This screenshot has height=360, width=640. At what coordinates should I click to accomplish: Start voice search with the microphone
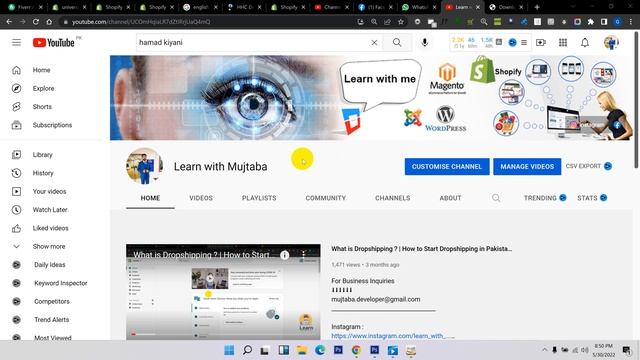click(424, 42)
